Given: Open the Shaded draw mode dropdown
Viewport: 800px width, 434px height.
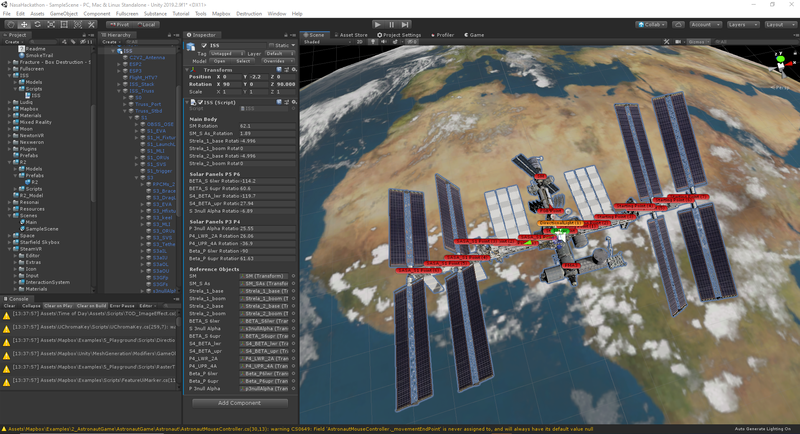Looking at the screenshot, I should click(327, 42).
